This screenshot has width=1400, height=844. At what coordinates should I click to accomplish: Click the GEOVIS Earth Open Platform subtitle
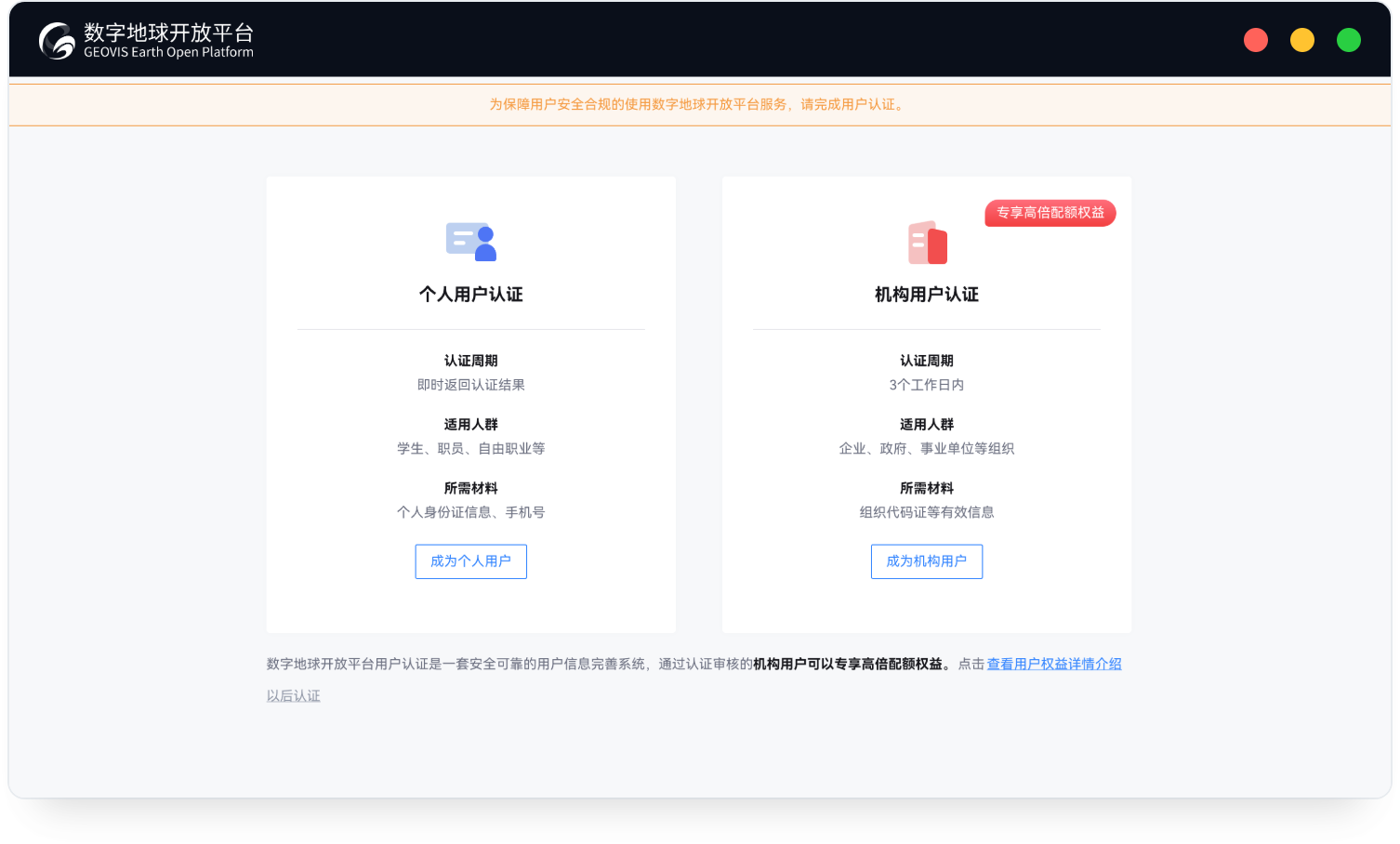tap(168, 53)
